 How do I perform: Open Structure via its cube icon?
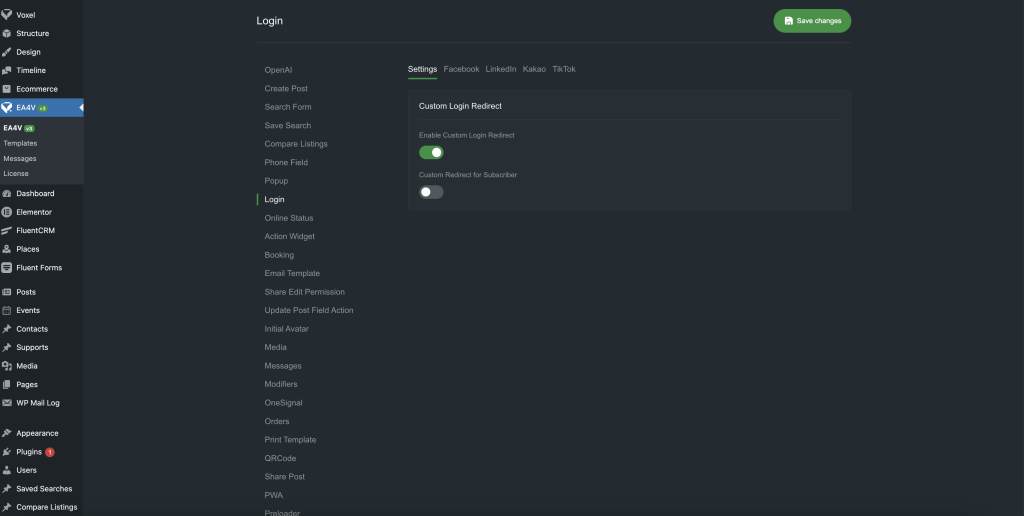[7, 33]
